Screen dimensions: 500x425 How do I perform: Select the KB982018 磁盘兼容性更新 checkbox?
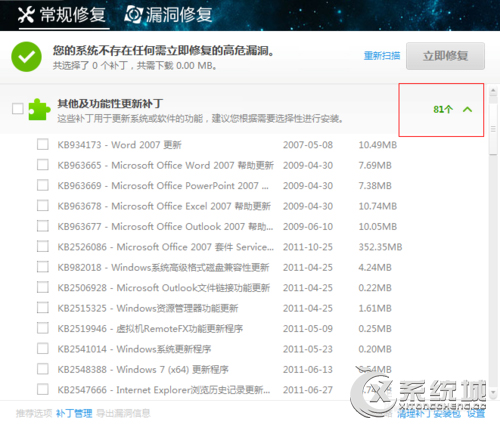(x=43, y=267)
